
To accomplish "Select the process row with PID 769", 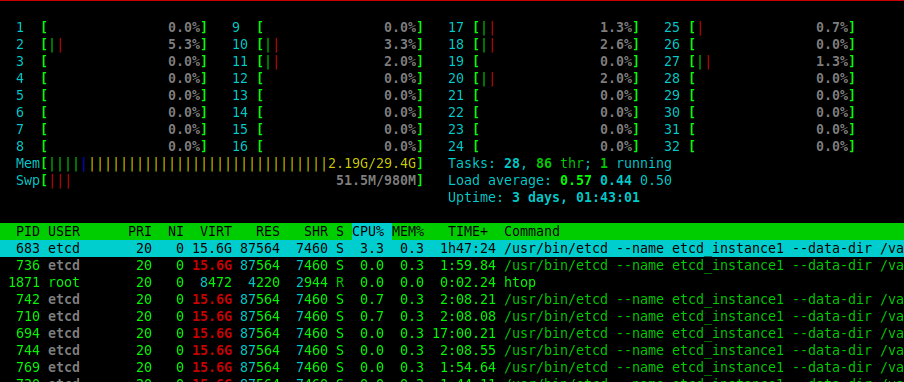I will coord(452,368).
